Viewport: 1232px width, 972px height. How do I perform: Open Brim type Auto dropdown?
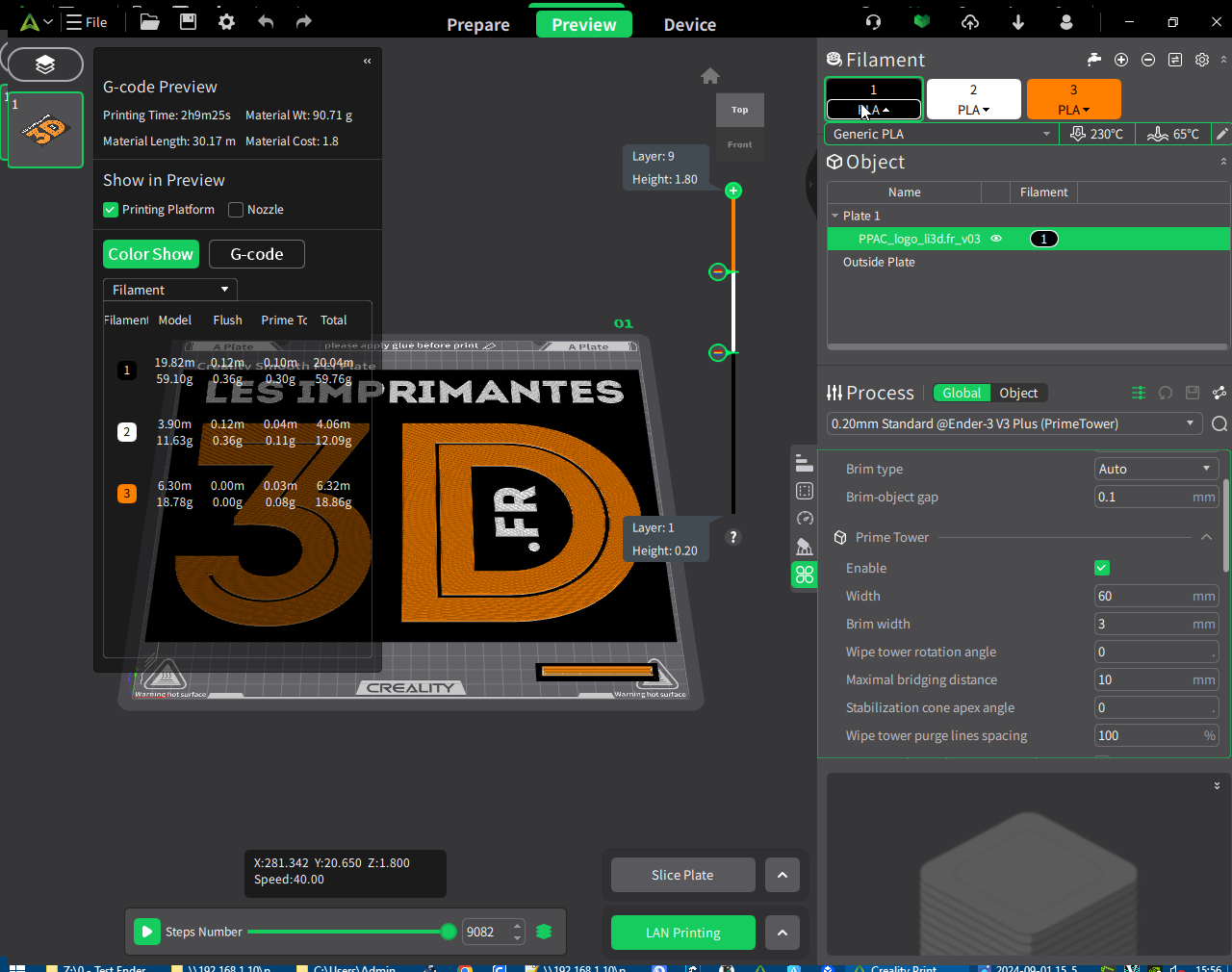tap(1157, 469)
